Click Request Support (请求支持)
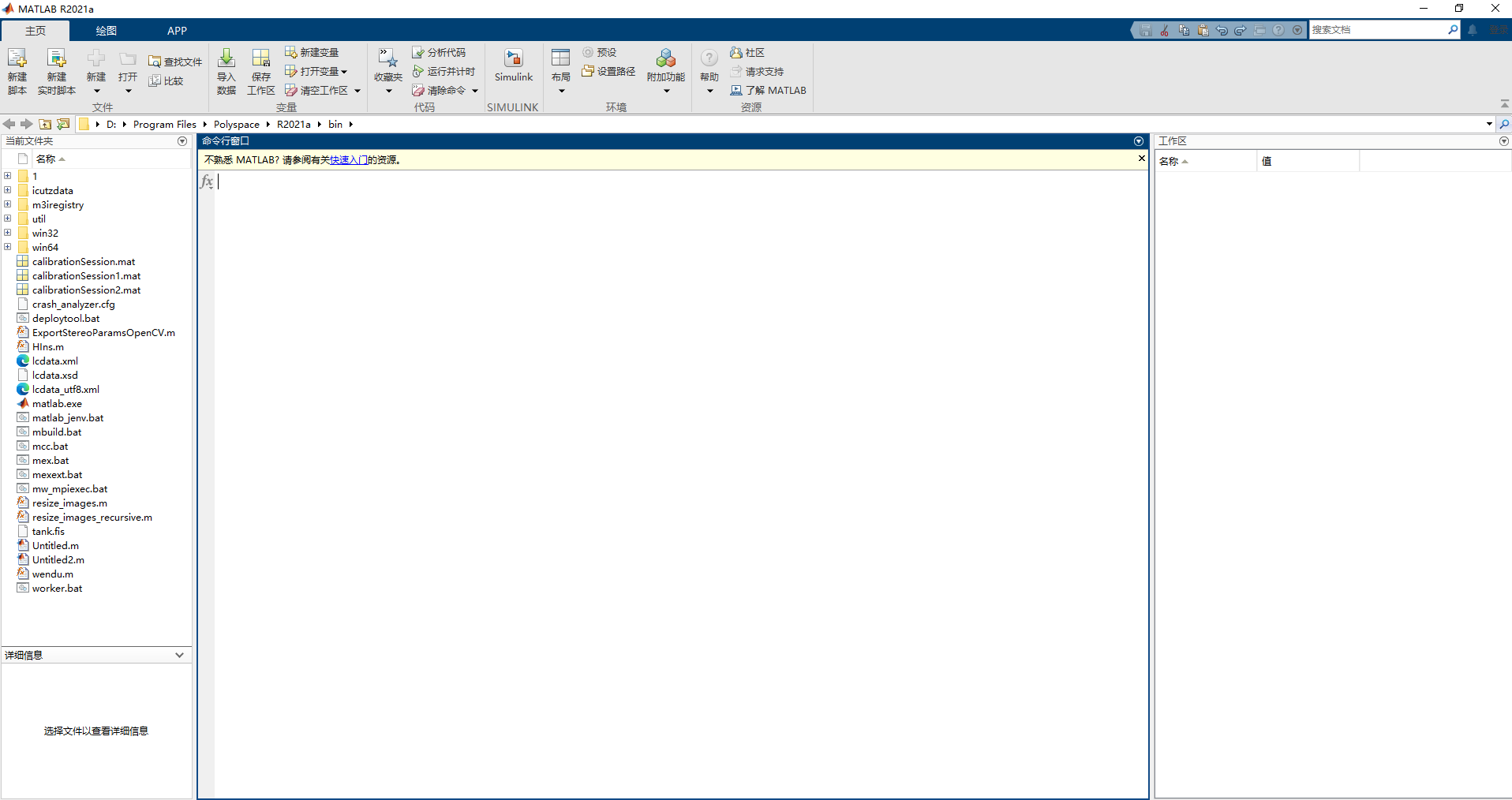The image size is (1512, 800). 757,71
